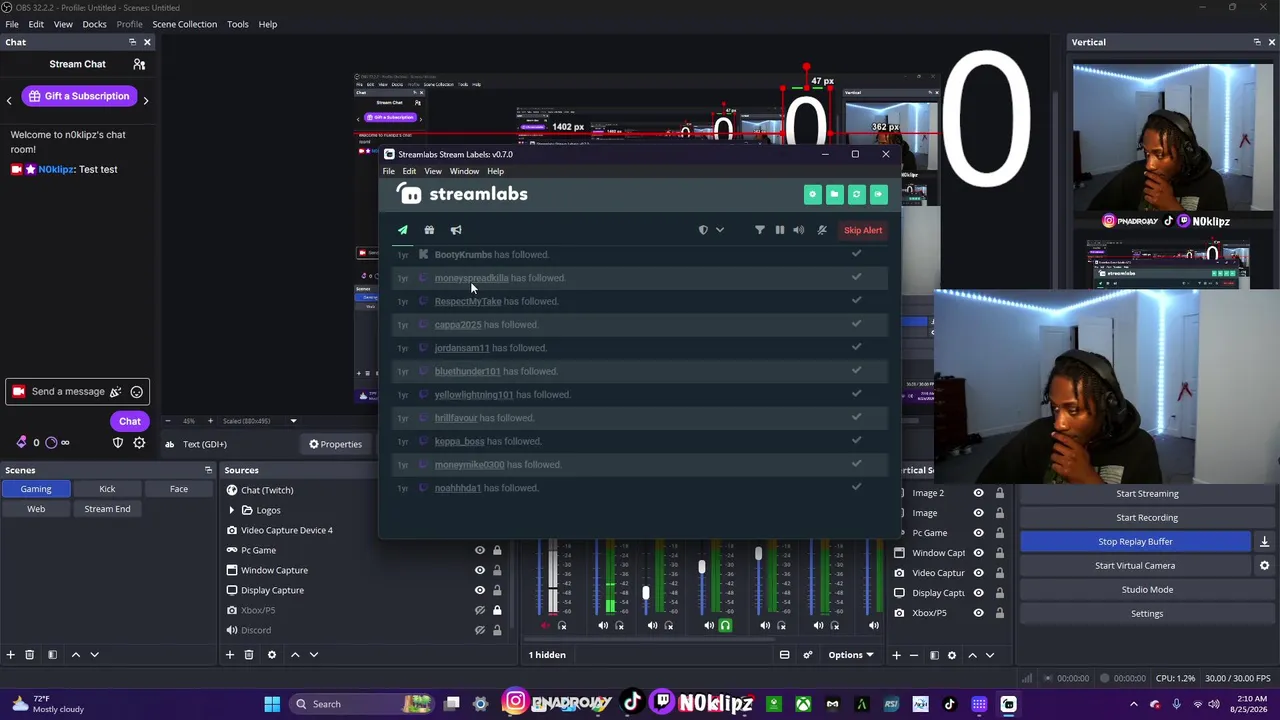Image resolution: width=1280 pixels, height=720 pixels.
Task: Pause the Streamlabs alert queue
Action: pyautogui.click(x=780, y=230)
